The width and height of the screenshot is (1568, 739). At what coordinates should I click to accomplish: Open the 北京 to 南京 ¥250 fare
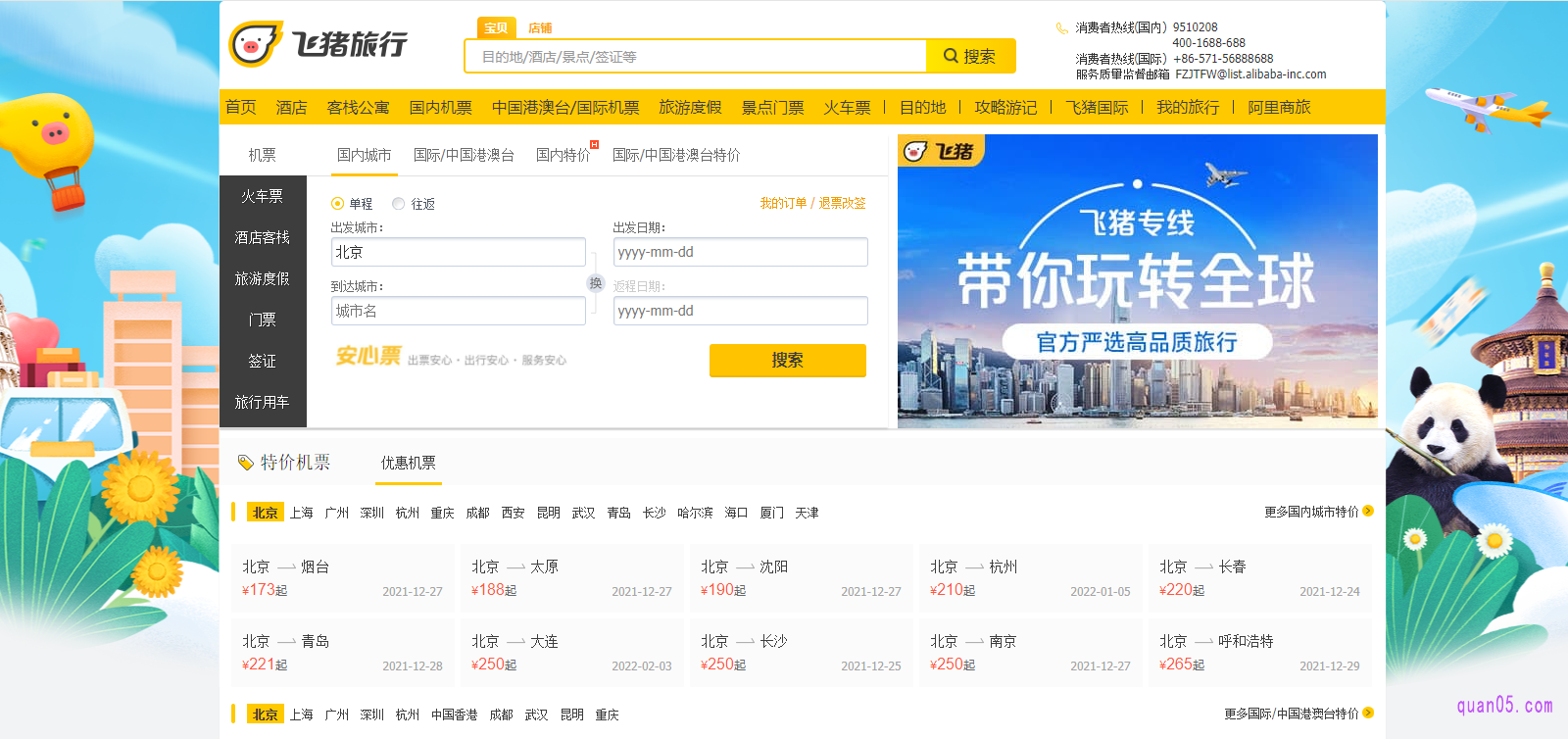point(1031,653)
